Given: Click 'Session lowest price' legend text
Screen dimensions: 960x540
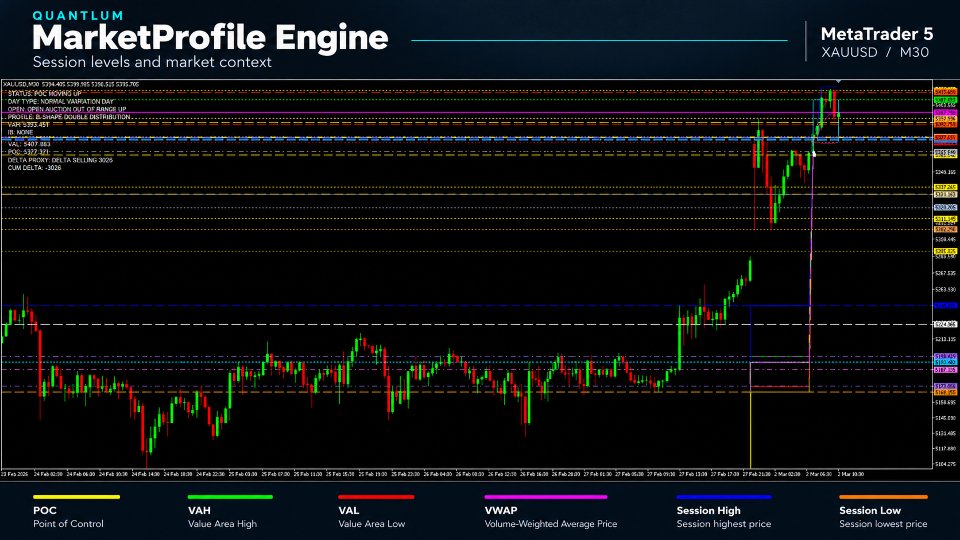Looking at the screenshot, I should (x=883, y=524).
